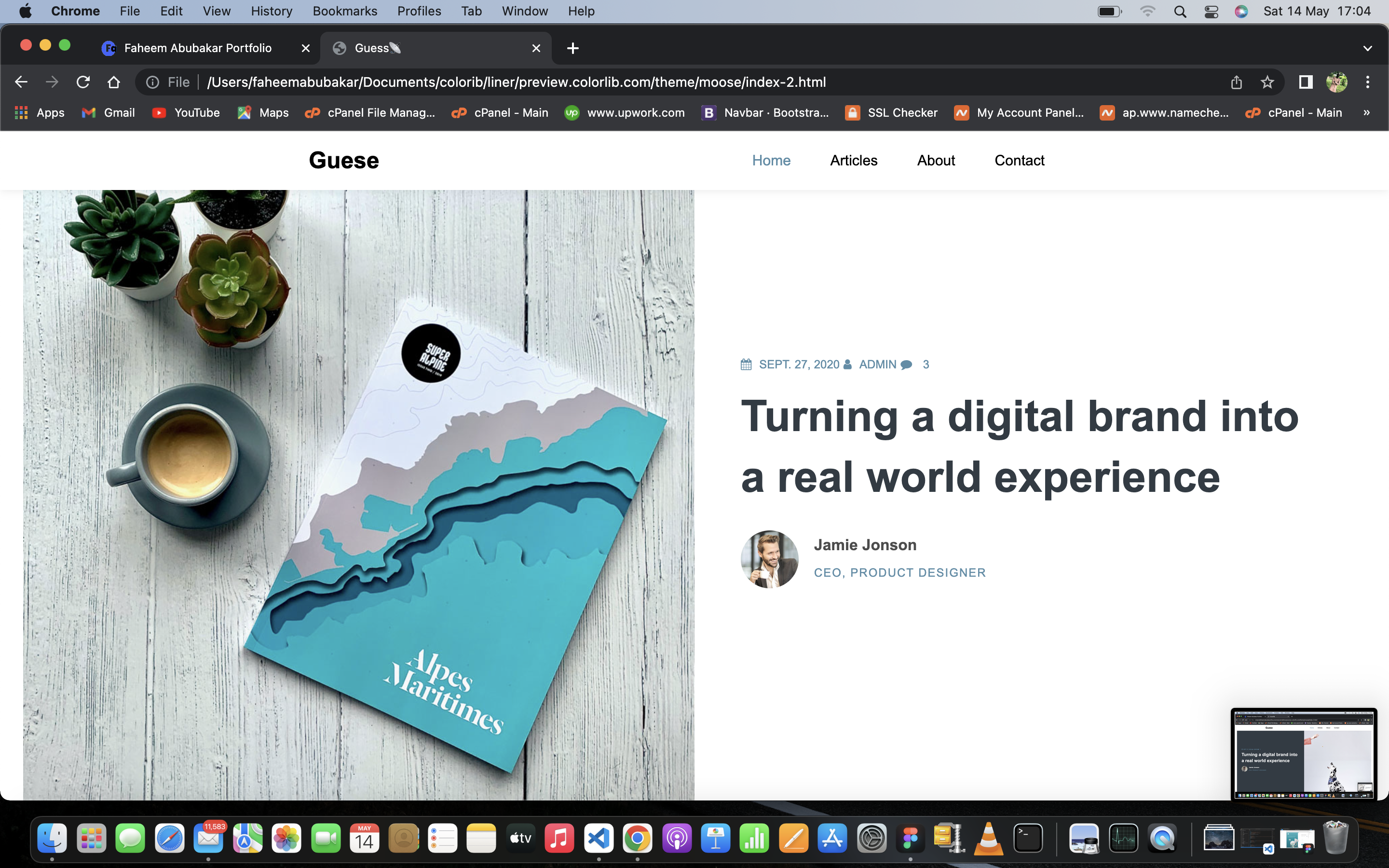Open the Bookmarks menu in menu bar
Screen dimensions: 1389x868
345,11
